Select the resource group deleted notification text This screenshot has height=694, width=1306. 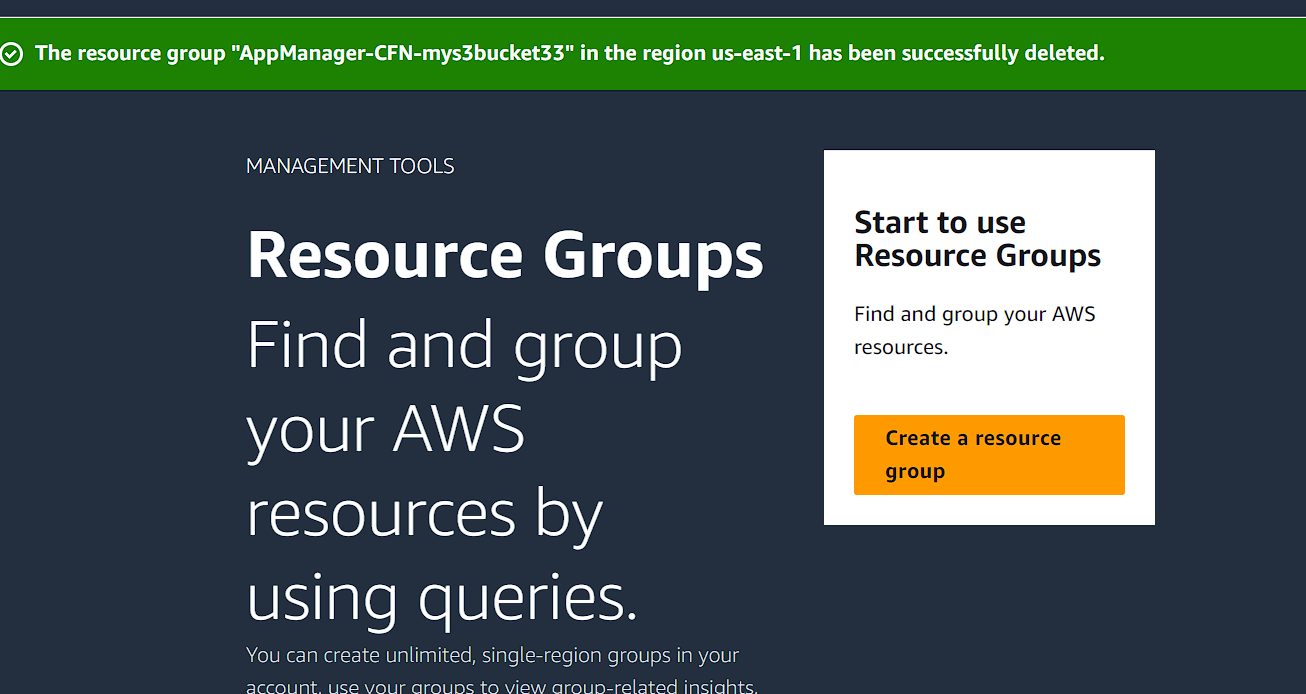click(570, 53)
